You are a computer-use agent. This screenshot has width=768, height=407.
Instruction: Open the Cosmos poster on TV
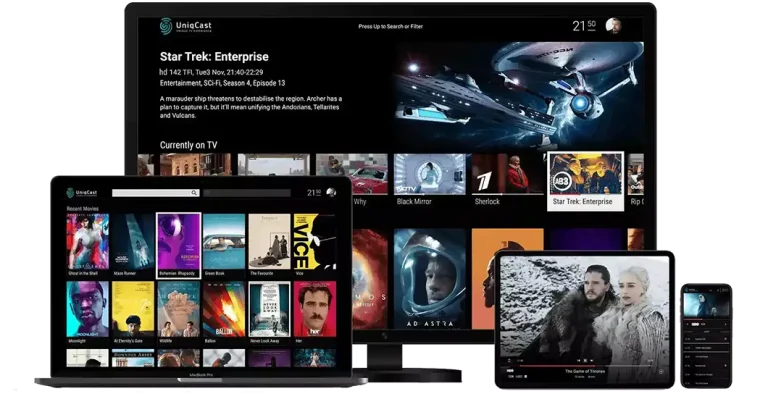coord(370,279)
